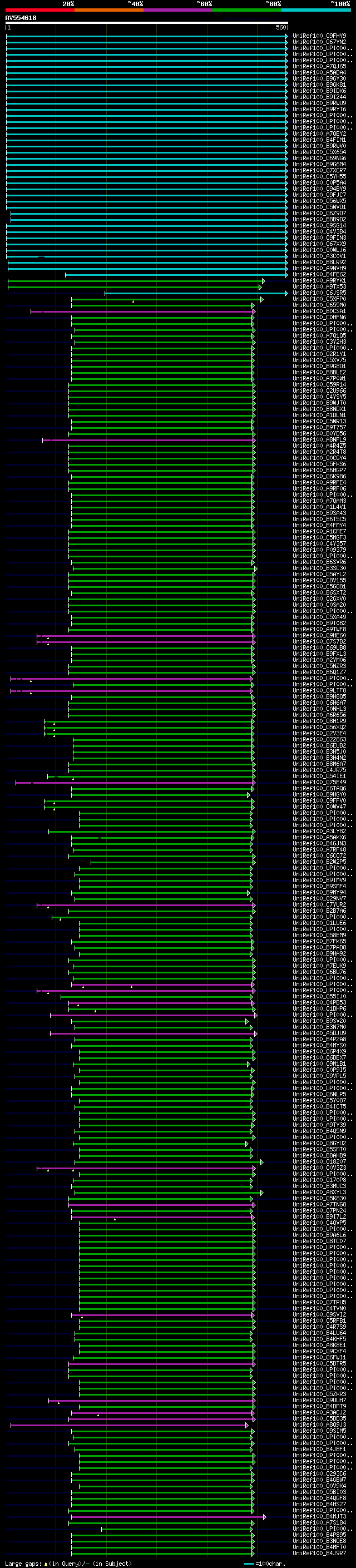Select the UniRef100_C6JSR5 label
This screenshot has height=1568, width=356.
click(x=319, y=293)
